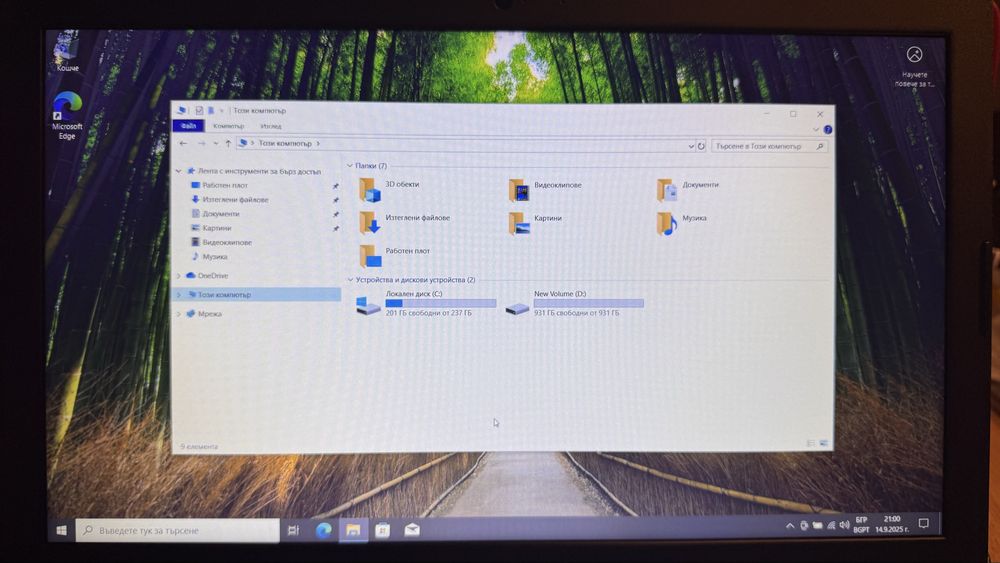Click File Explorer taskbar icon
Viewport: 1000px width, 563px height.
pos(353,530)
